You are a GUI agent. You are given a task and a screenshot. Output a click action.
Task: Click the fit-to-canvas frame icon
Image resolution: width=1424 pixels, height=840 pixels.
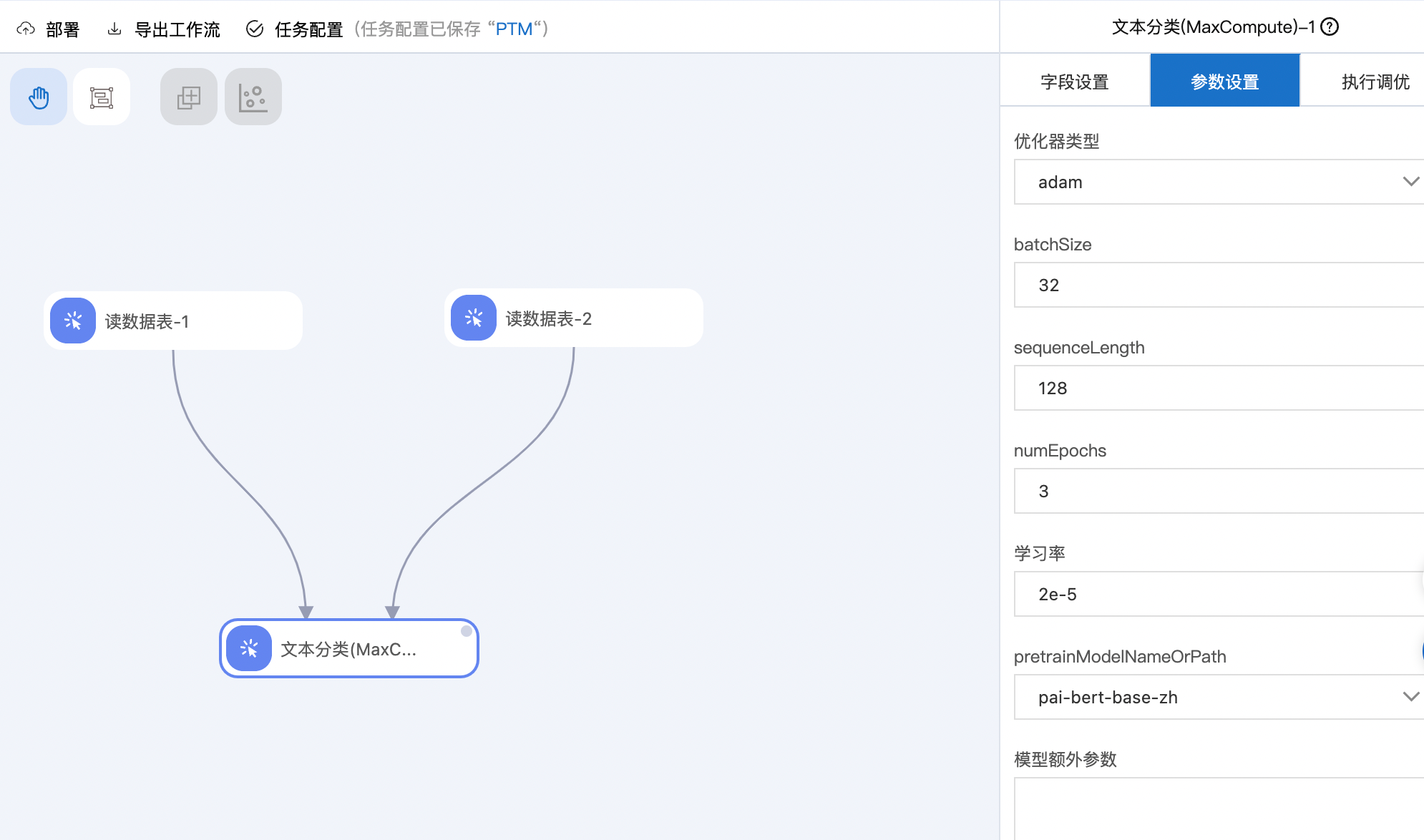[x=102, y=97]
